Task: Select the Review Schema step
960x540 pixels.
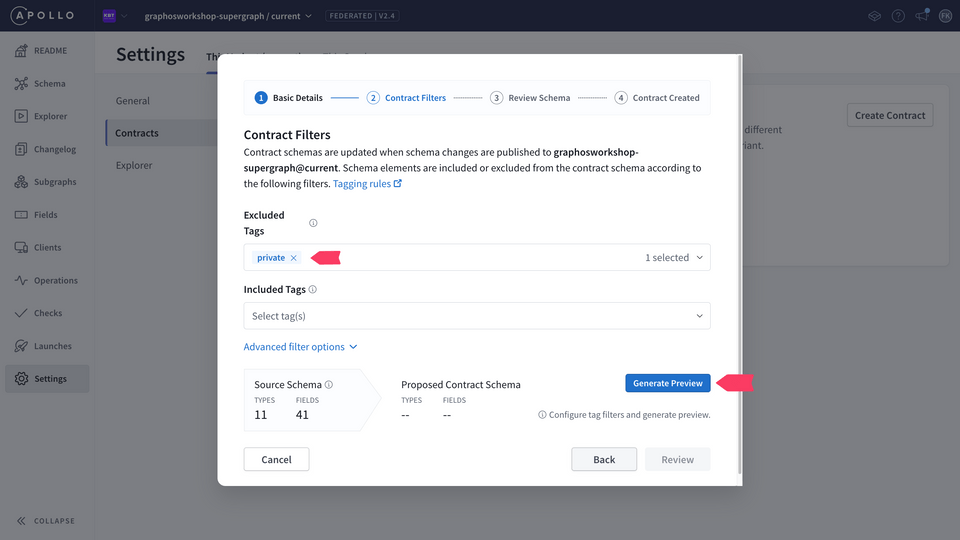Action: pos(530,98)
